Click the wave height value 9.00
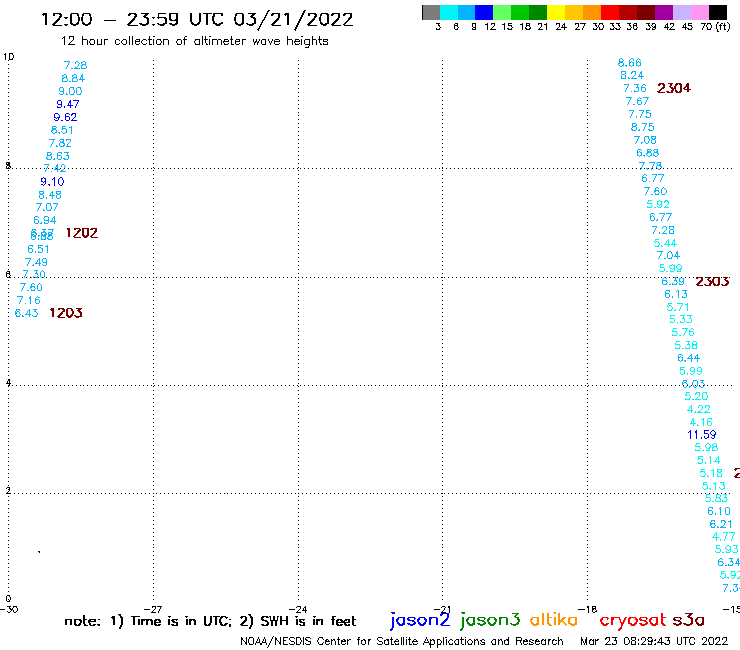Viewport: 740px width, 650px height. click(x=70, y=91)
